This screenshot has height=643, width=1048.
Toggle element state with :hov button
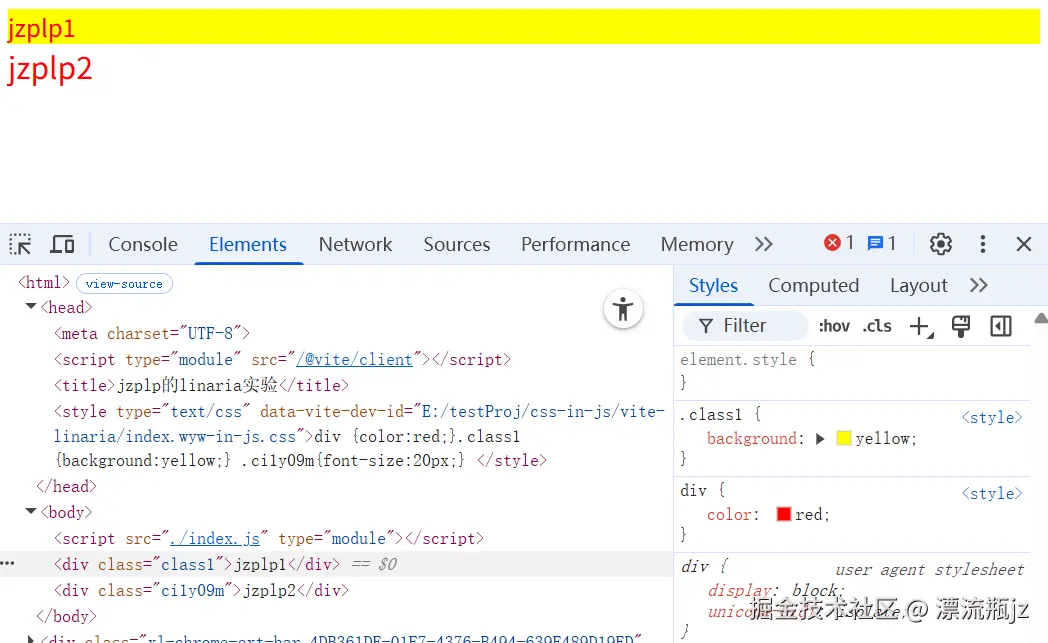(x=834, y=326)
